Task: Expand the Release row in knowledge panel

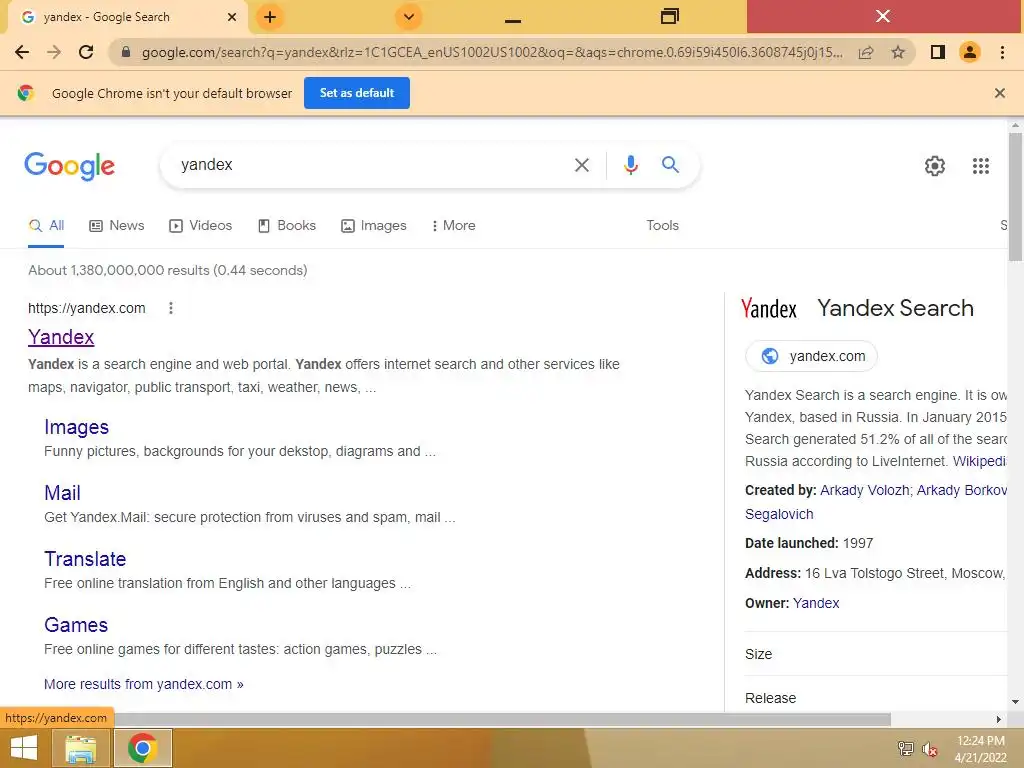Action: [x=875, y=697]
